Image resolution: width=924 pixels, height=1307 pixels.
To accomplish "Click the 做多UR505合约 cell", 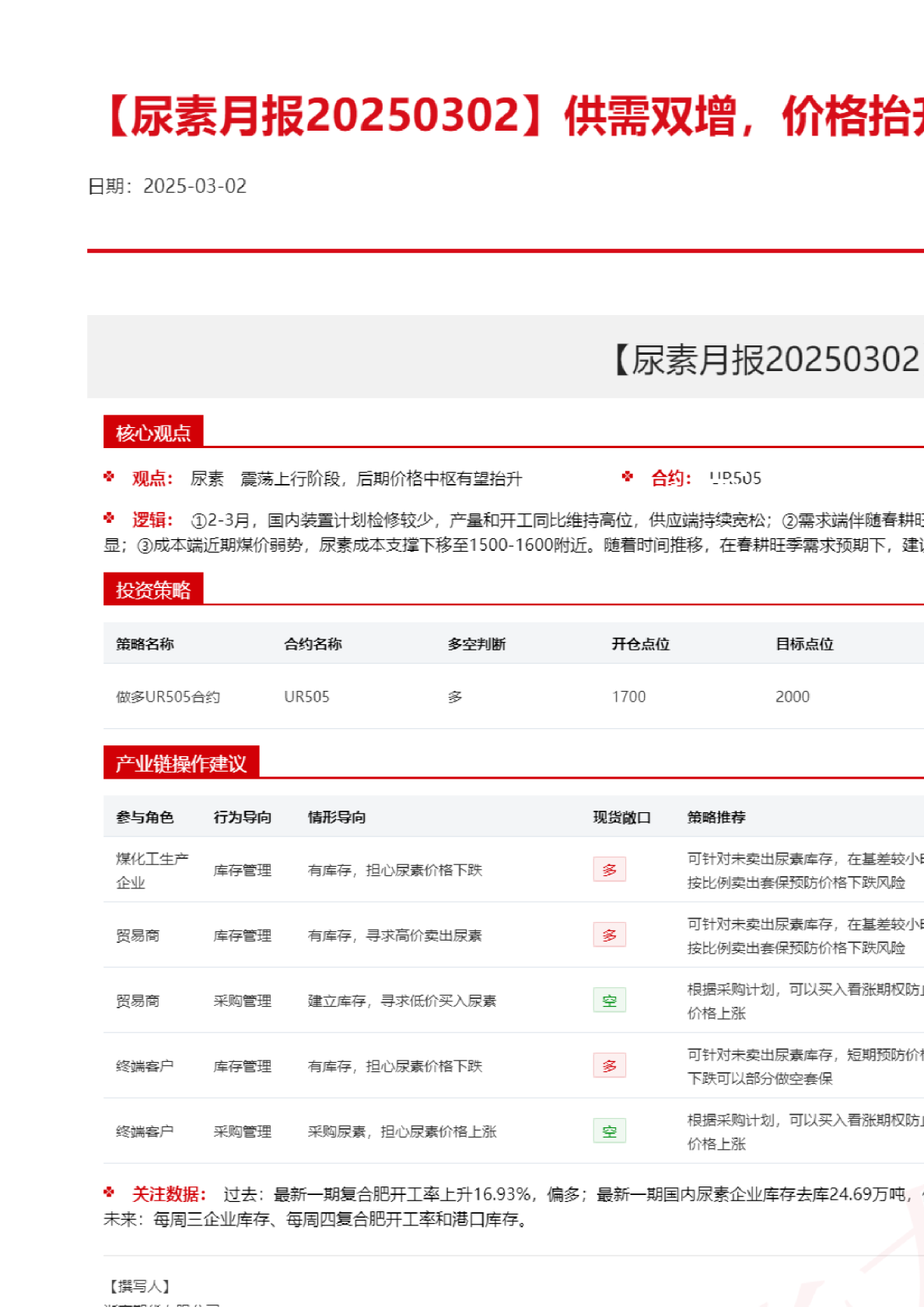I will 168,697.
